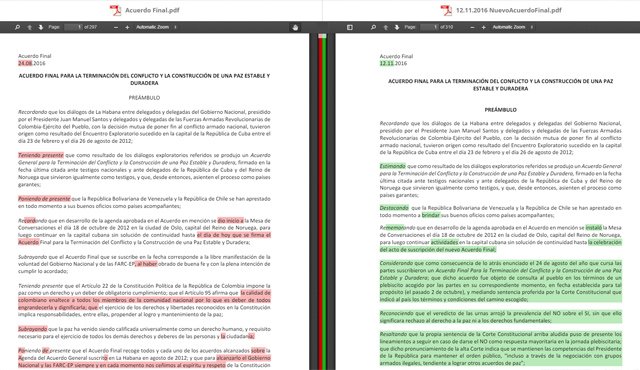Toggle the sidebar in right PDF viewer
This screenshot has width=640, height=370.
tap(350, 27)
